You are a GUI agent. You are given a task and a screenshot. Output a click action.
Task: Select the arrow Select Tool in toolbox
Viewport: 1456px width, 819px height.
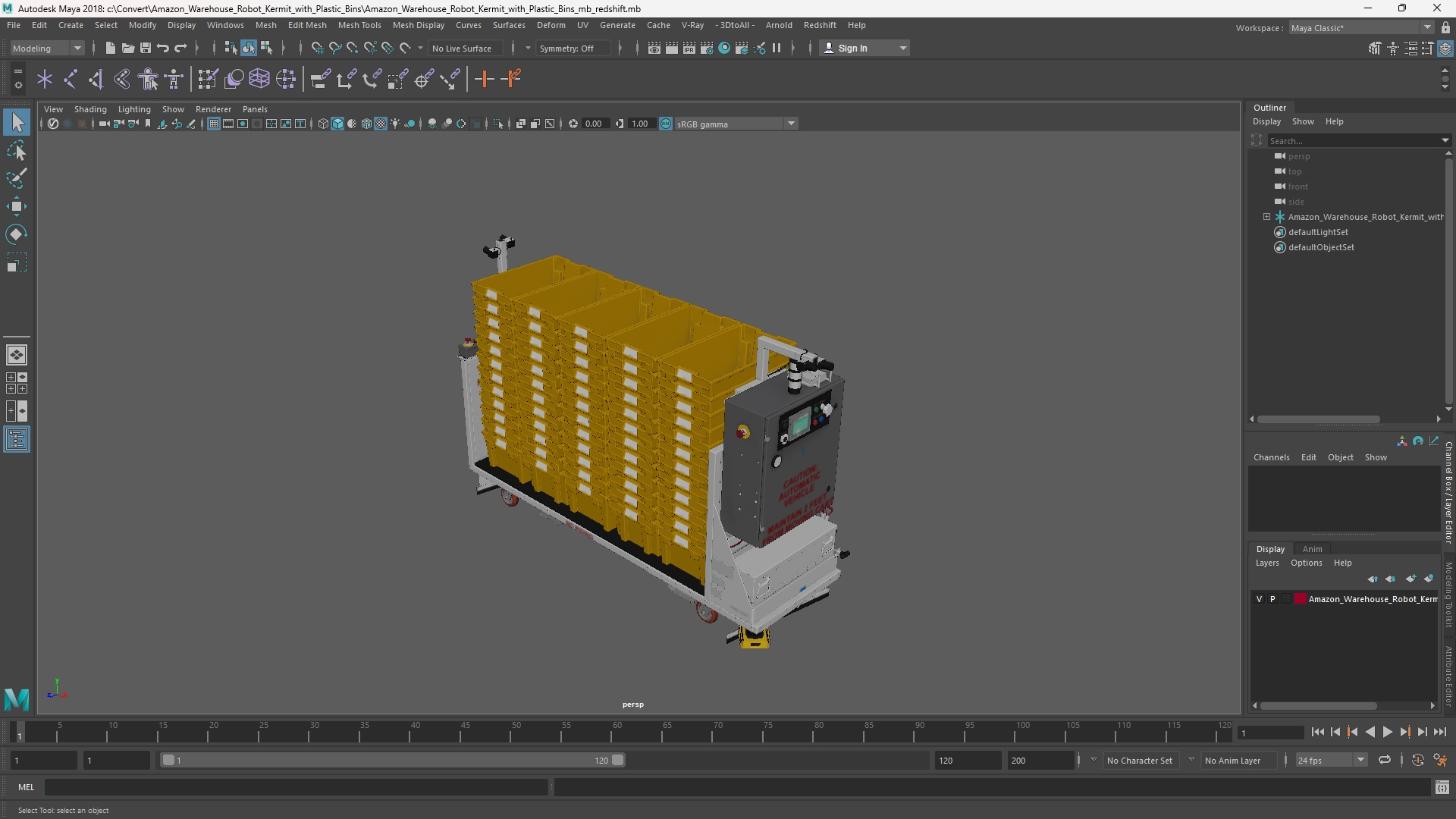[17, 122]
